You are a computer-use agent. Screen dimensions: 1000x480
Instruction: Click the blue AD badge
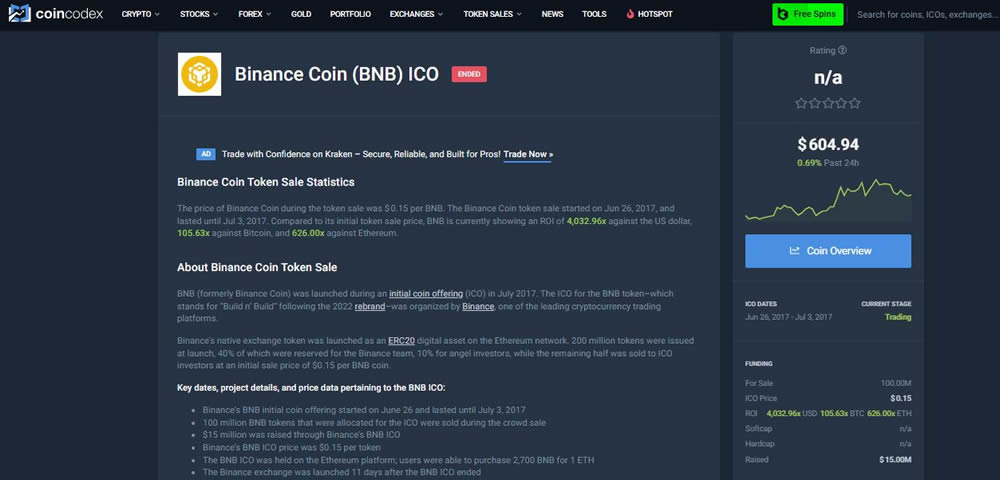click(x=206, y=154)
